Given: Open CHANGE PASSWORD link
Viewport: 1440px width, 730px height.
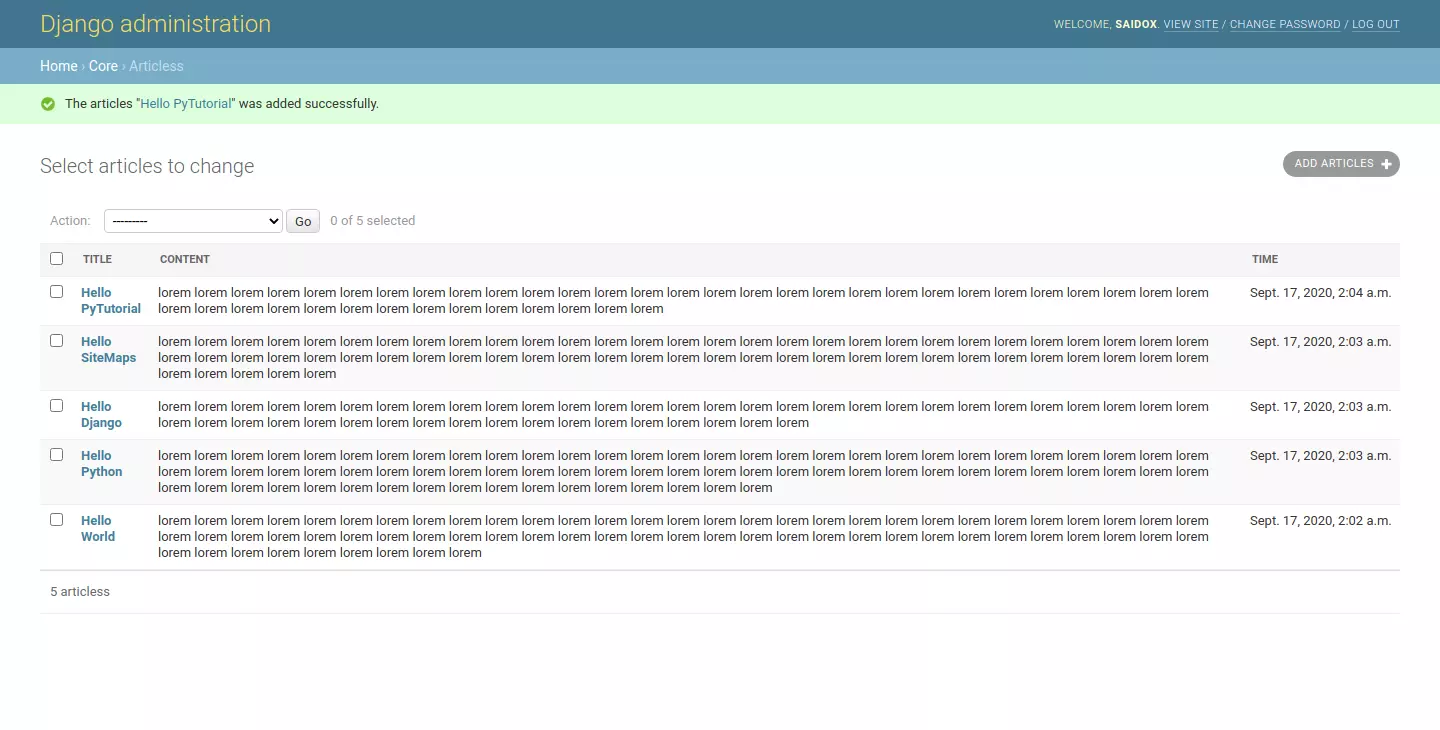Looking at the screenshot, I should tap(1284, 24).
